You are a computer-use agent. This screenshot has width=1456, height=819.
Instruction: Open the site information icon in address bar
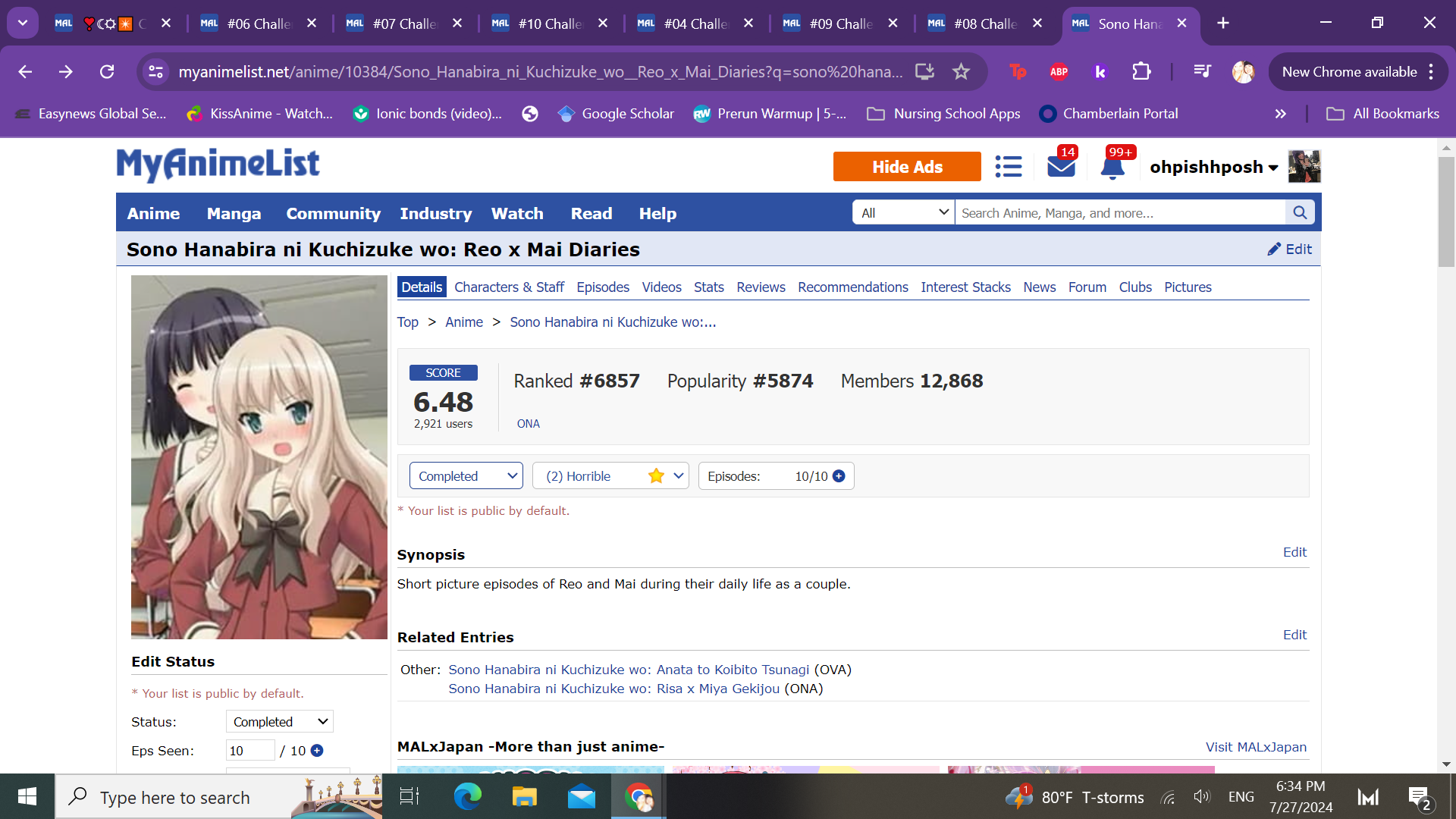(x=156, y=71)
